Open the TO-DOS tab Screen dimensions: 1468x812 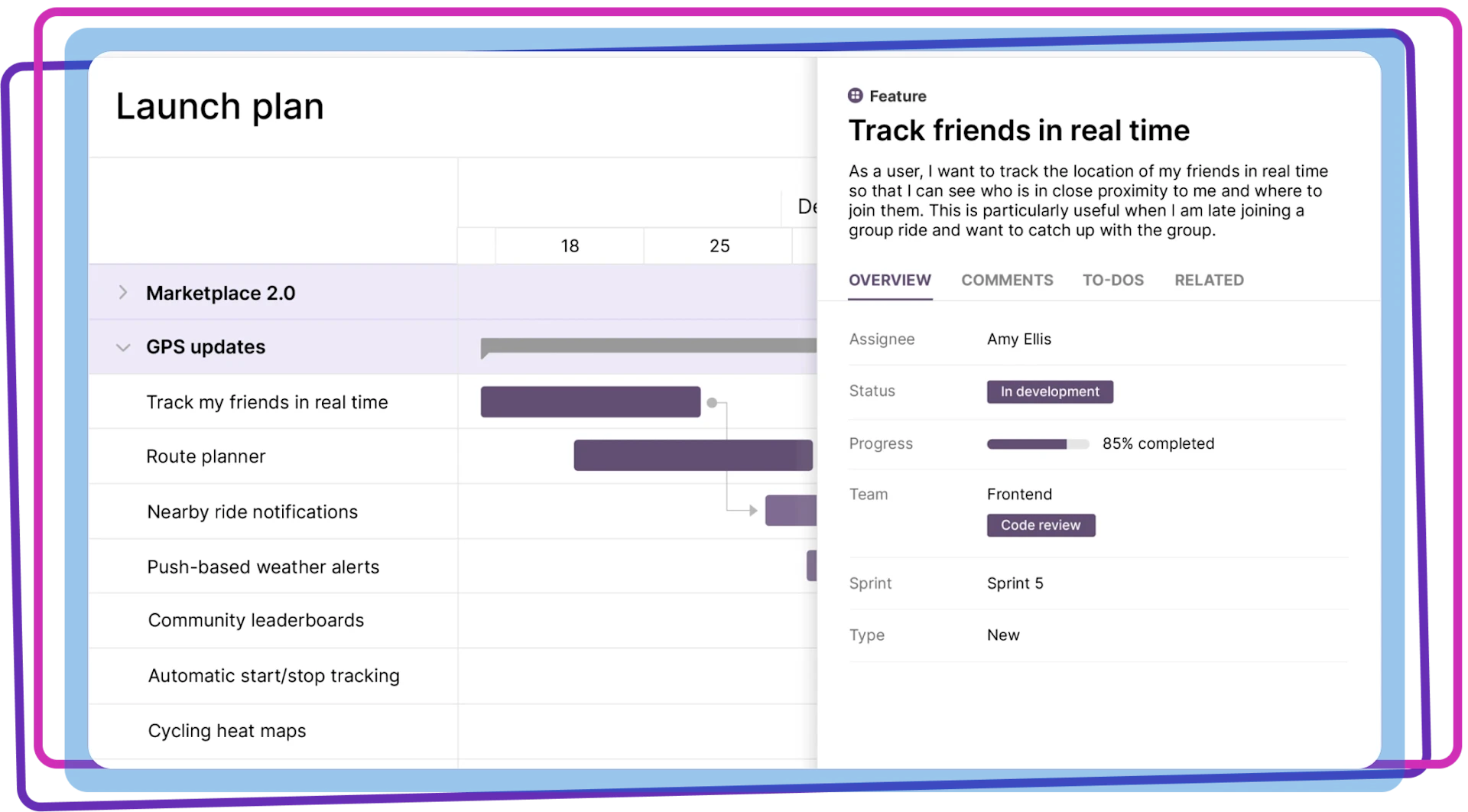click(1113, 280)
